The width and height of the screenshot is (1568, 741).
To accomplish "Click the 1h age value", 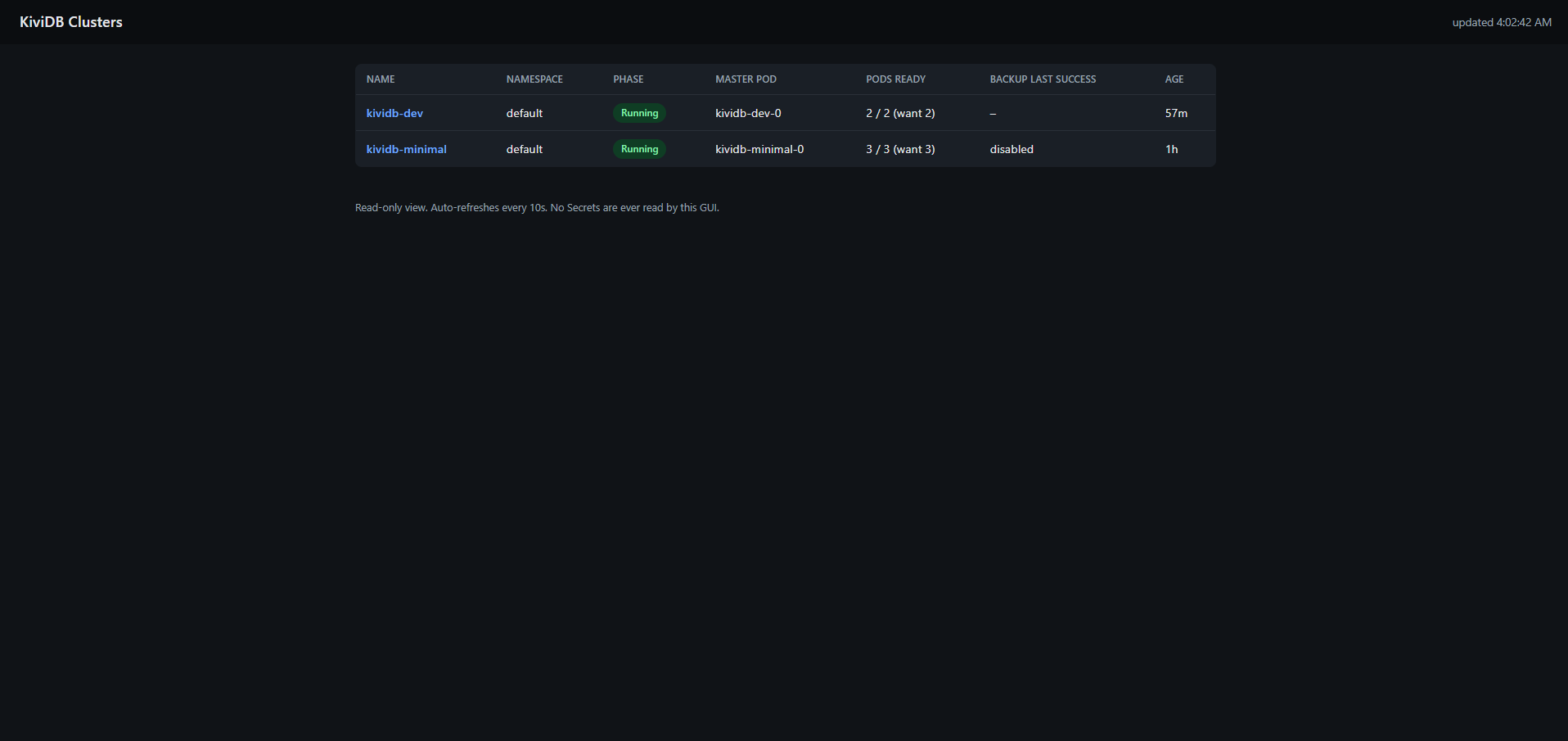I will (1171, 149).
